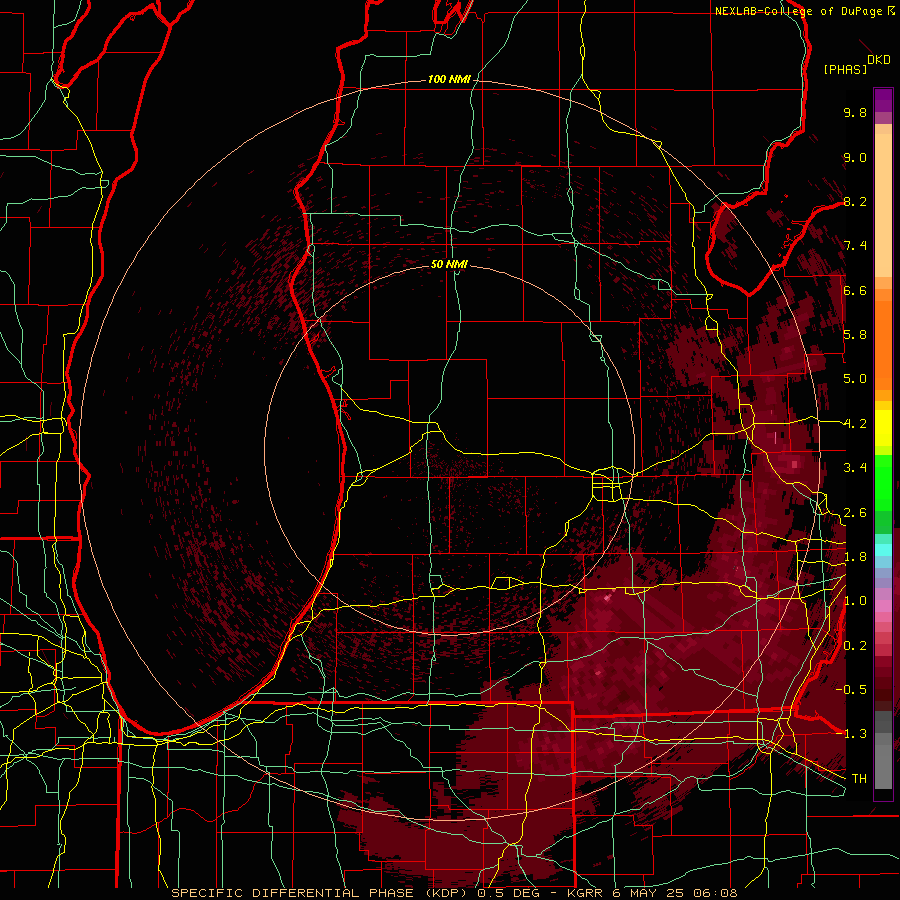
Task: Click the 06:08 timestamp in the caption
Action: tap(715, 893)
